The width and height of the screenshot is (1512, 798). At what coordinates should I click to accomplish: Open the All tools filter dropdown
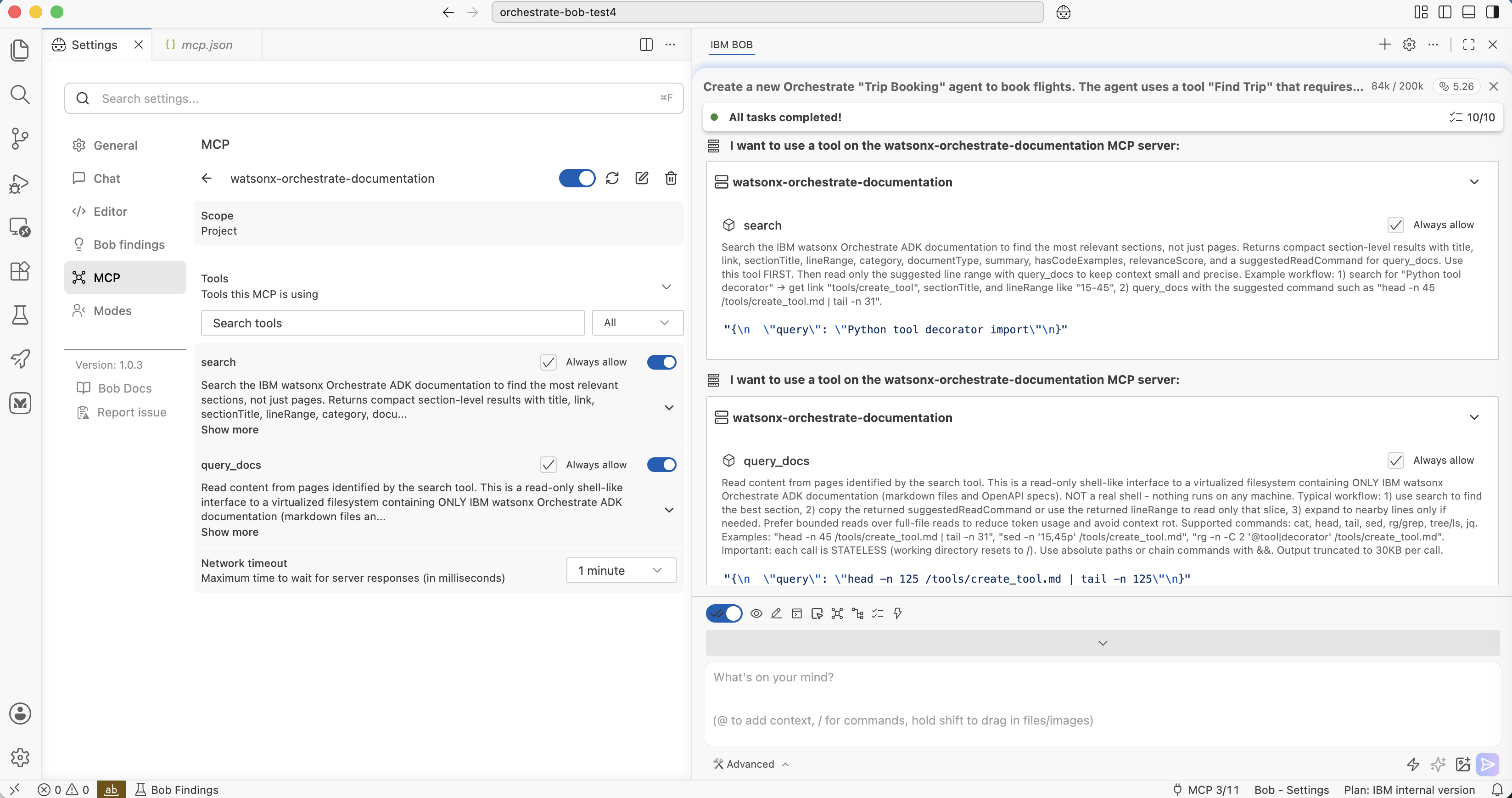click(638, 322)
